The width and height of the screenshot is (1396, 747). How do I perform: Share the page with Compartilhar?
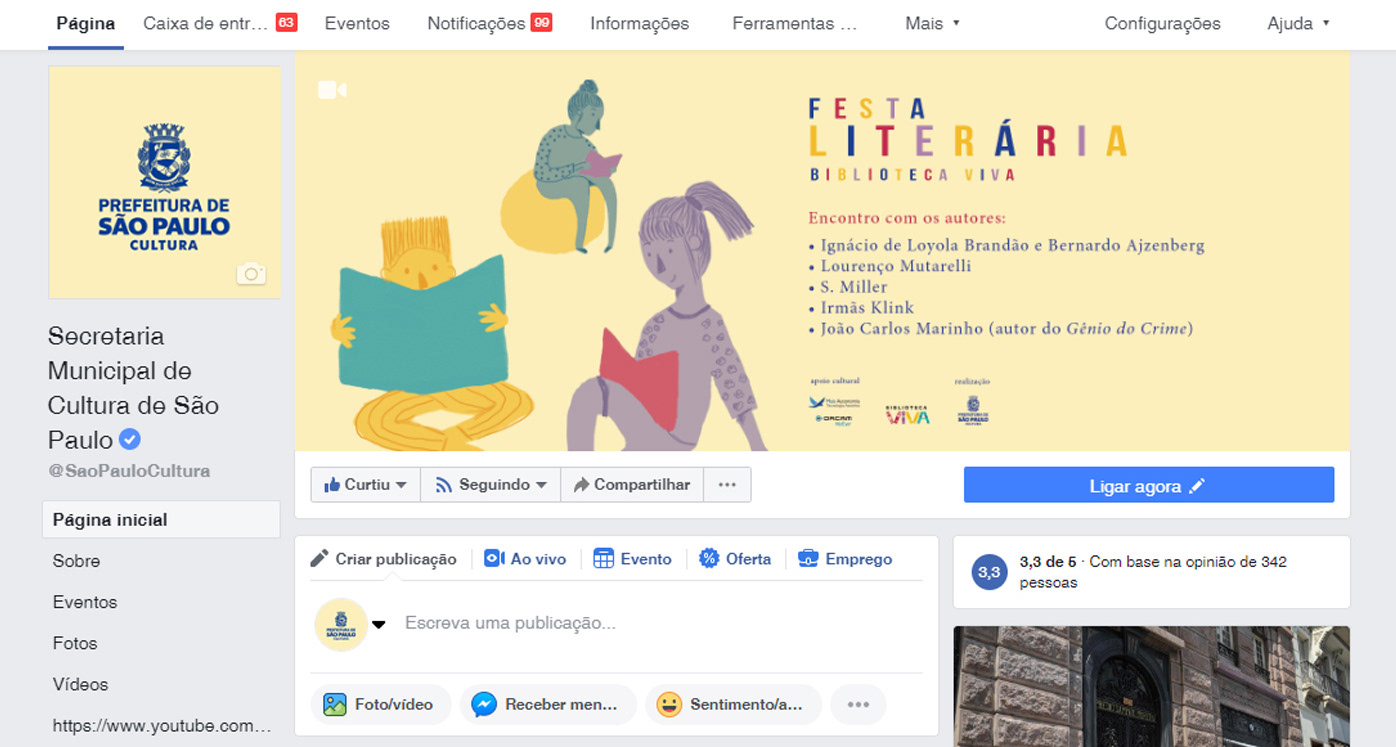coord(632,485)
